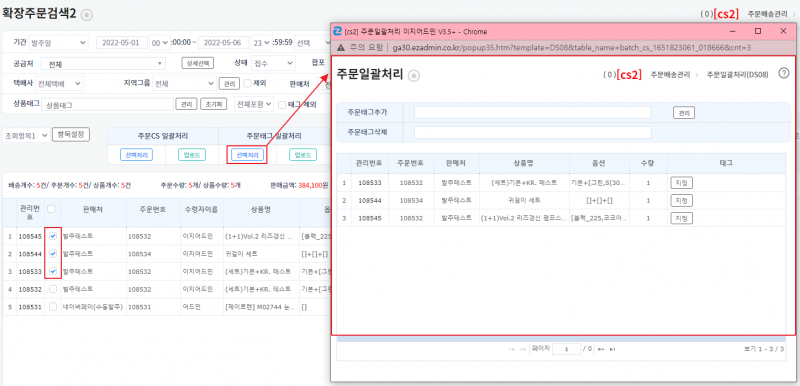Screen dimensions: 800x386
Task: Click 선택처리 under 주문CS 일괄처리
Action: (x=136, y=155)
